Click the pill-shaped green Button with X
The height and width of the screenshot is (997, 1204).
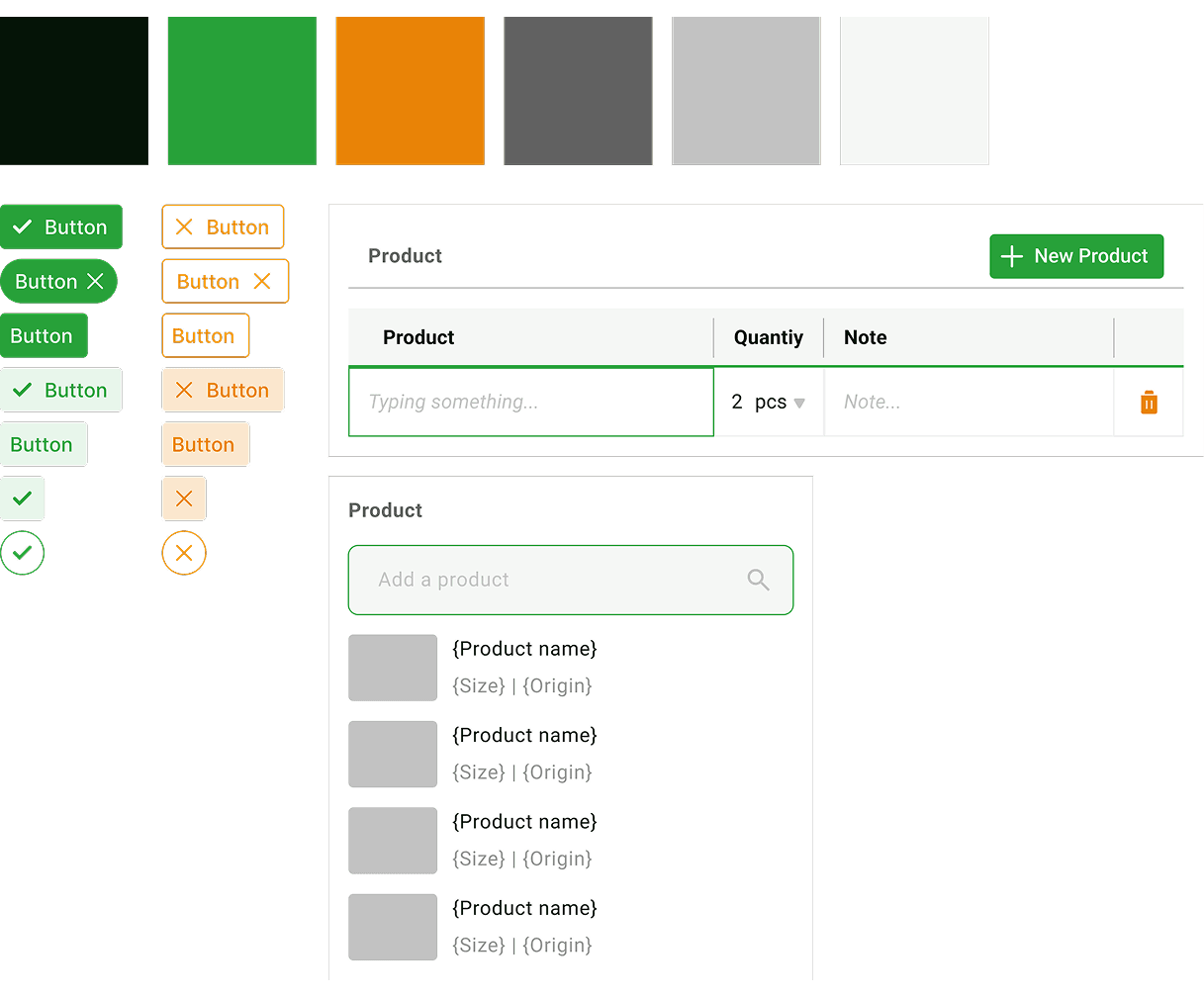coord(59,282)
